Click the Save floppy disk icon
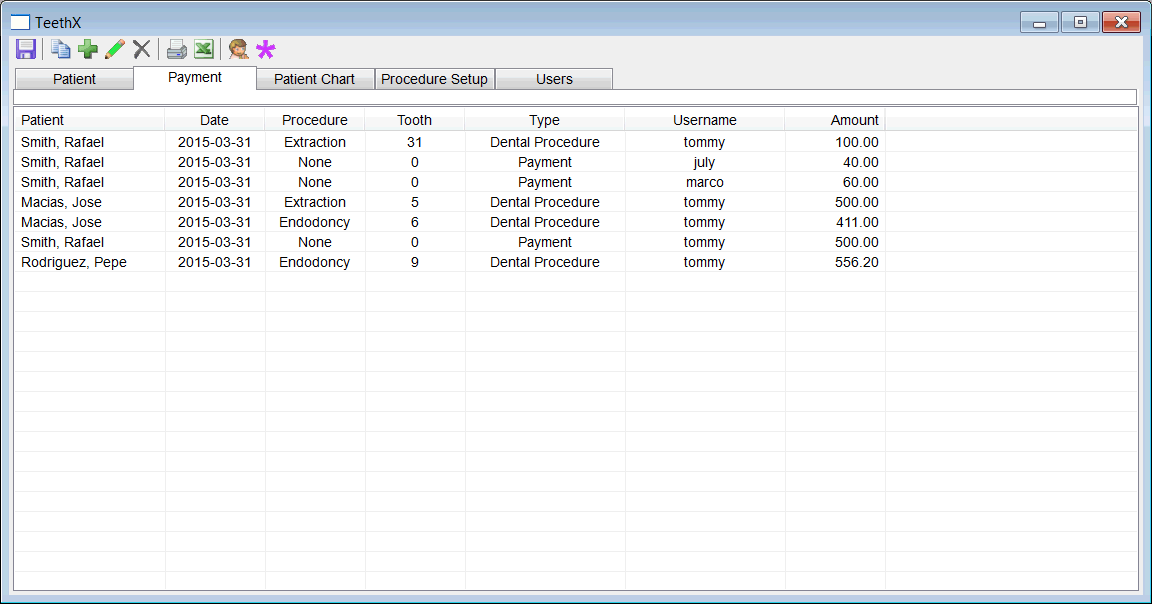The height and width of the screenshot is (604, 1152). click(x=26, y=49)
